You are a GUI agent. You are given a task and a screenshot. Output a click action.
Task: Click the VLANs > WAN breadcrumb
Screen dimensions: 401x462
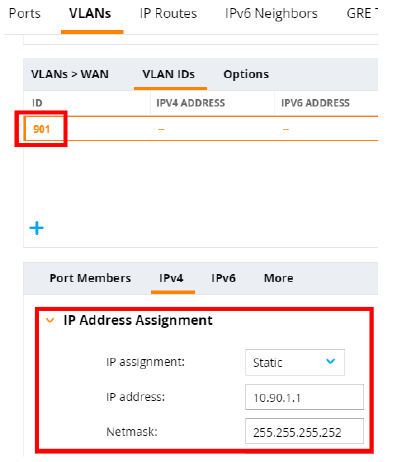[70, 74]
